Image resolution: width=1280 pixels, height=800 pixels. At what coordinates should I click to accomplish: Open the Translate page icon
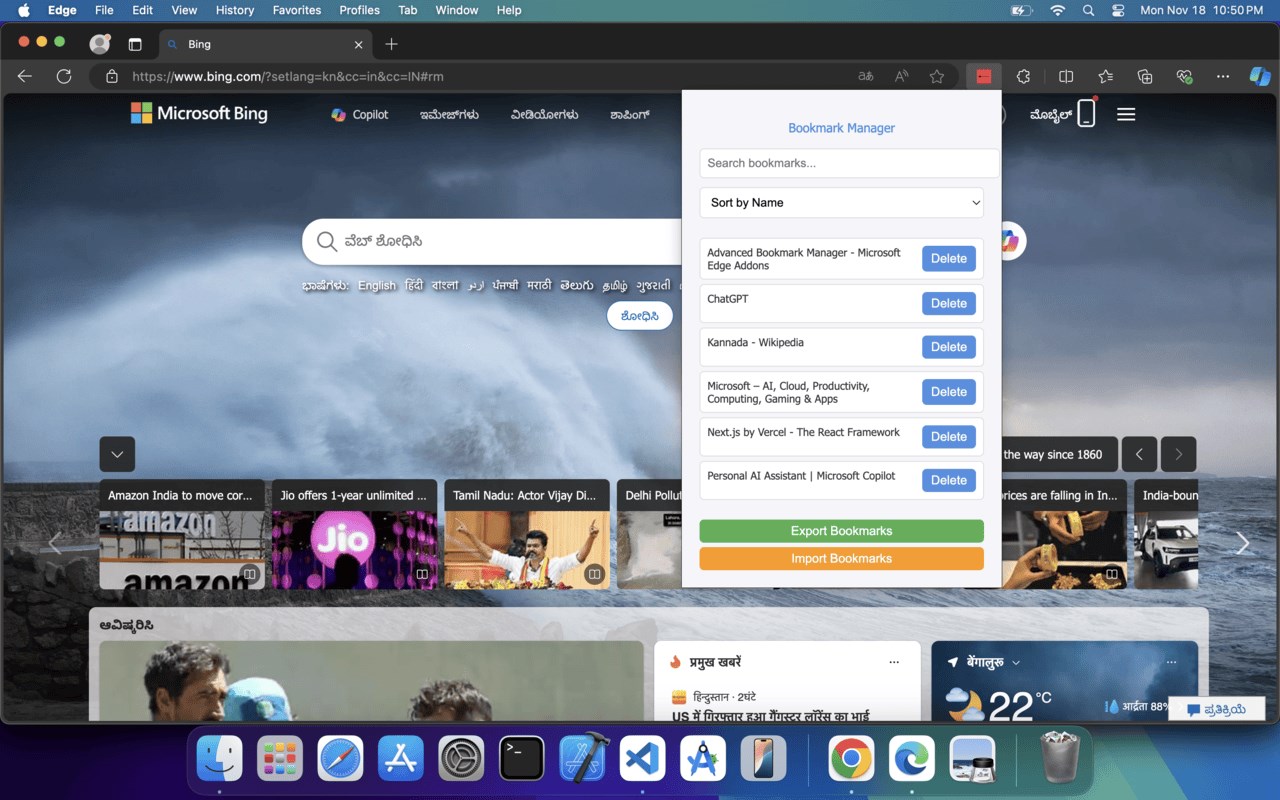(x=866, y=76)
